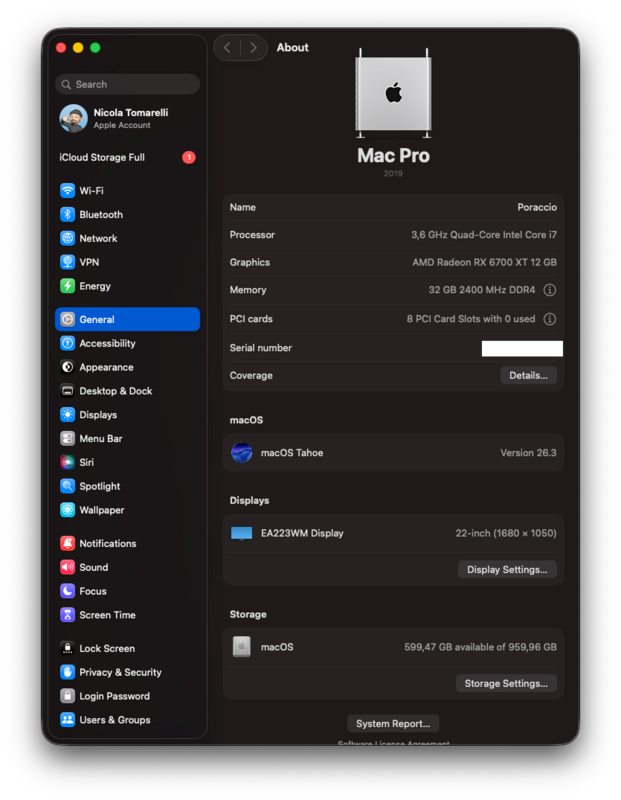Open the Accessibility icon
The image size is (621, 800).
[x=67, y=343]
